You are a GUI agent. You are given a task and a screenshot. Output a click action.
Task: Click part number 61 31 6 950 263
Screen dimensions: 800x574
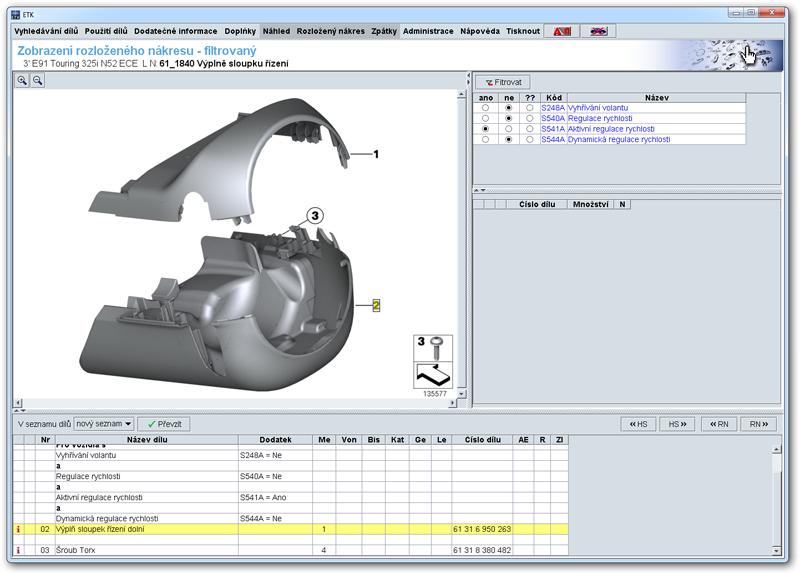pos(482,529)
